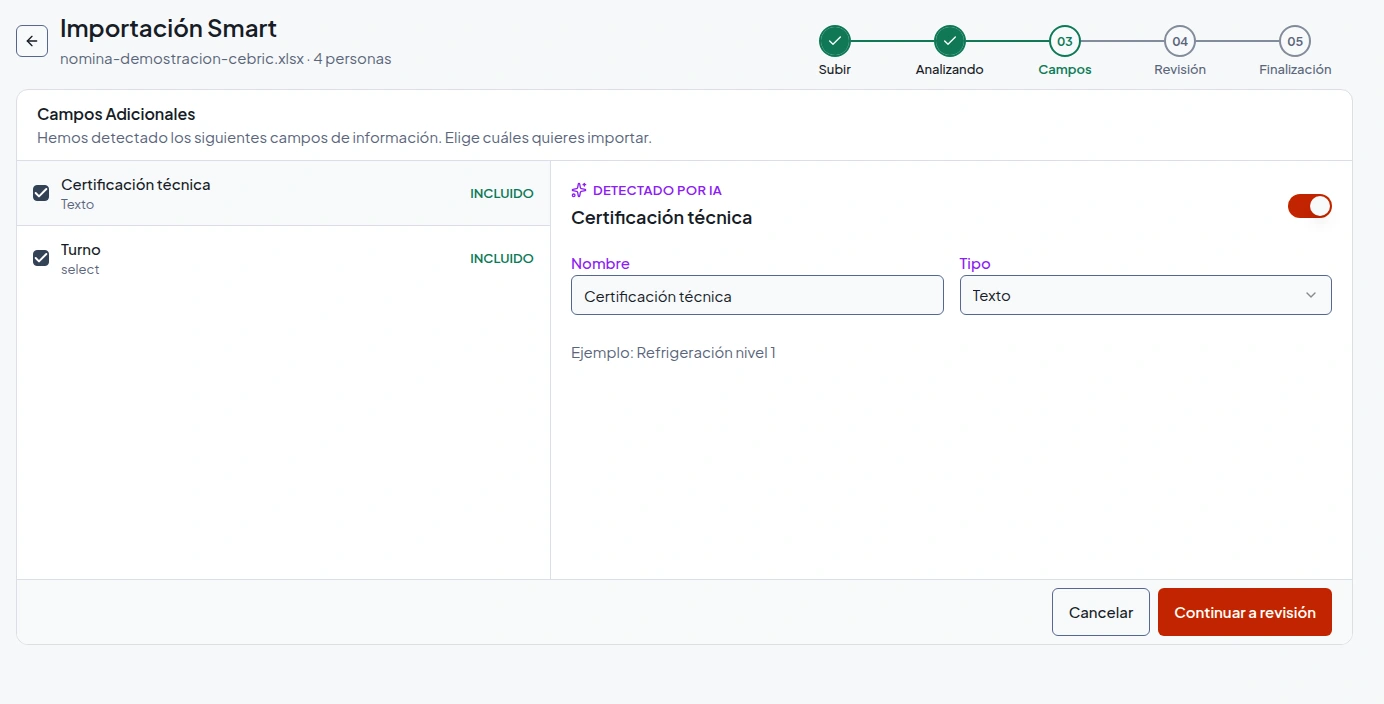Select the Turno row in field list
This screenshot has width=1384, height=704.
[x=283, y=258]
